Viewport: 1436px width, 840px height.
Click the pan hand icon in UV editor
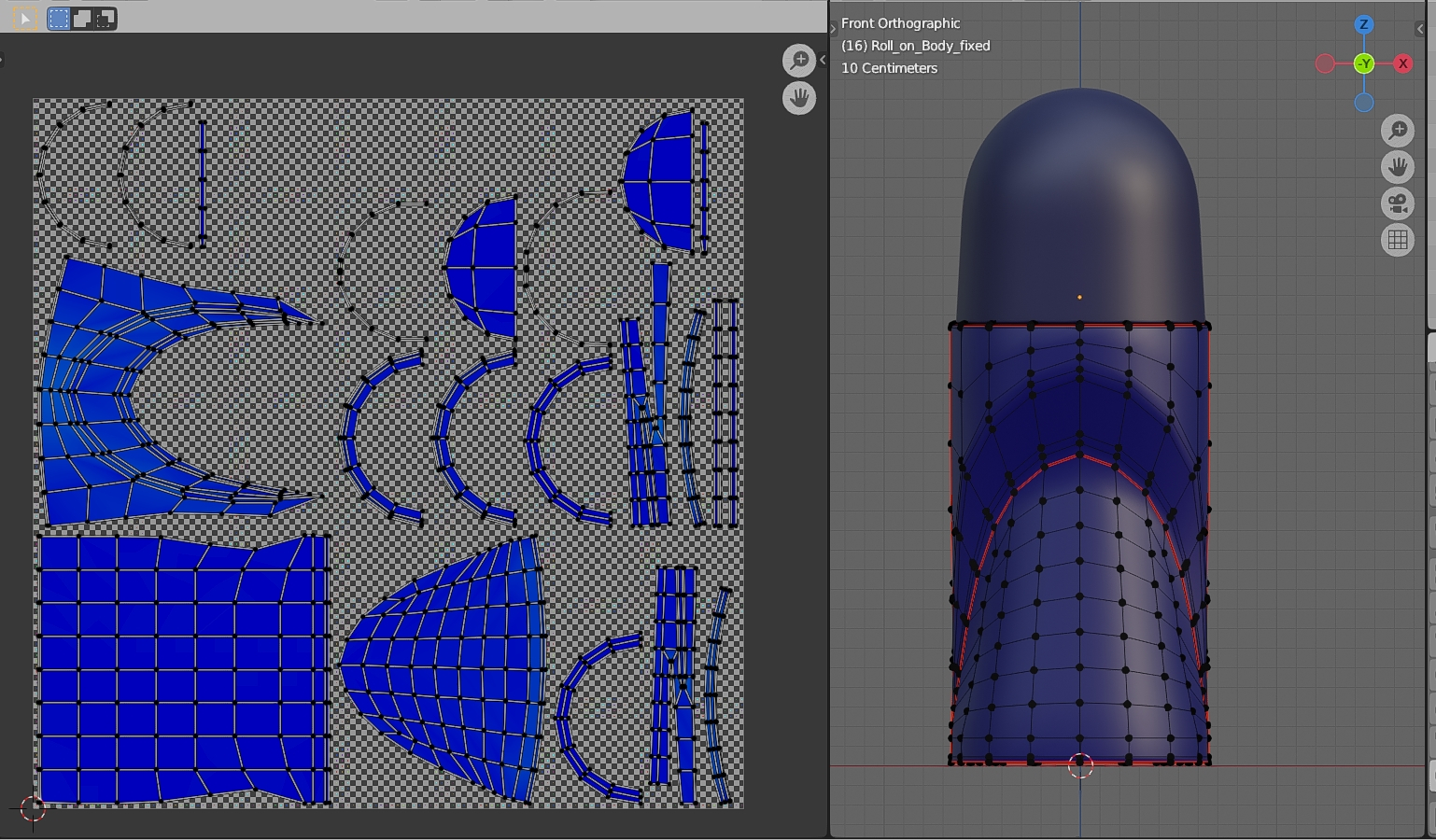pos(799,98)
